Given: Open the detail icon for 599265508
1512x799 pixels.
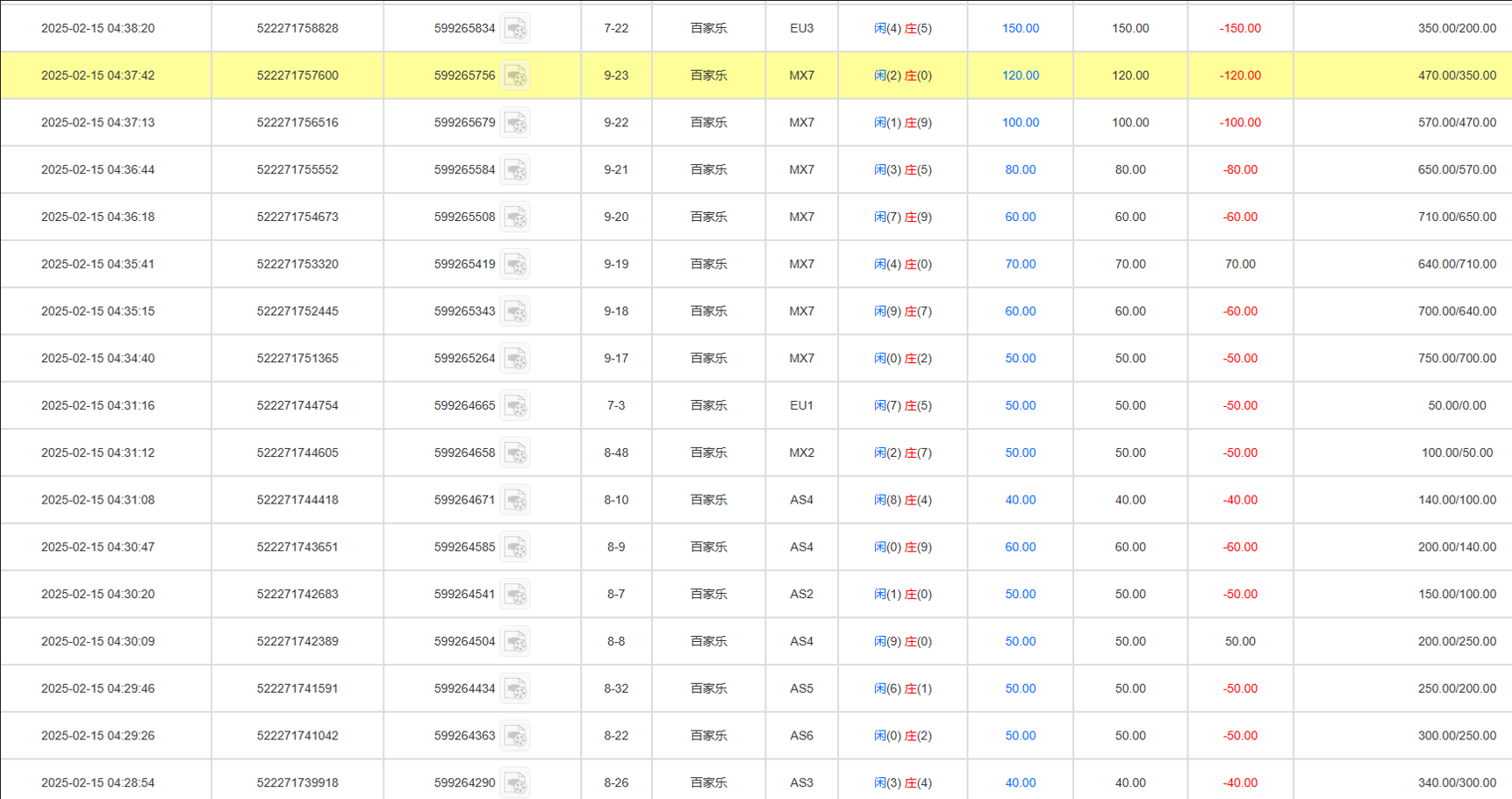Looking at the screenshot, I should [515, 218].
